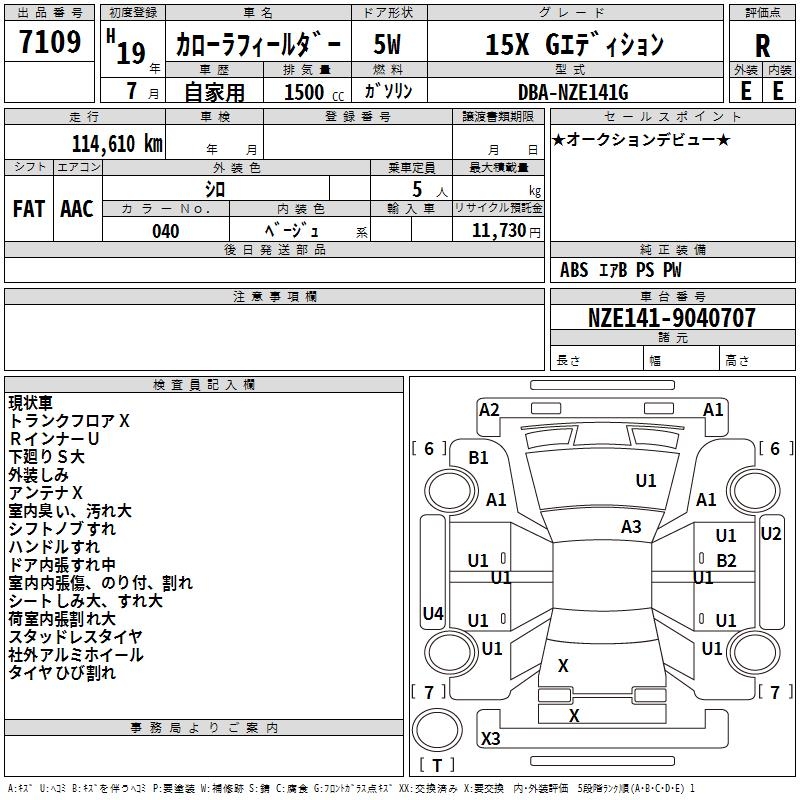Select the fuel type ガソリン
The image size is (800, 800).
click(x=388, y=91)
